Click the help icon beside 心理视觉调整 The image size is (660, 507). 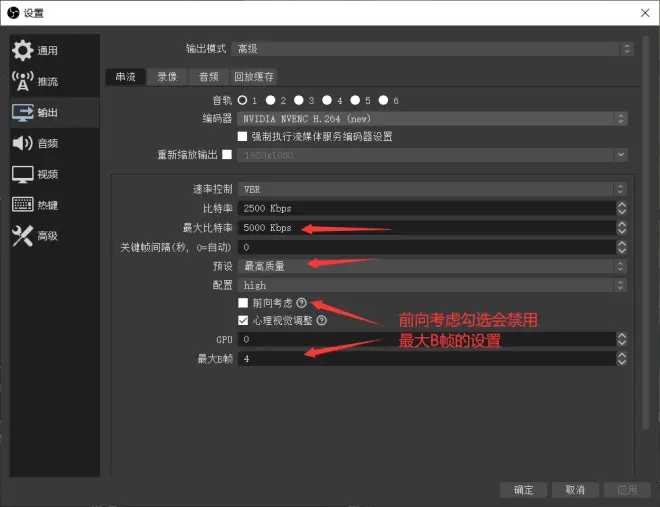pyautogui.click(x=322, y=321)
